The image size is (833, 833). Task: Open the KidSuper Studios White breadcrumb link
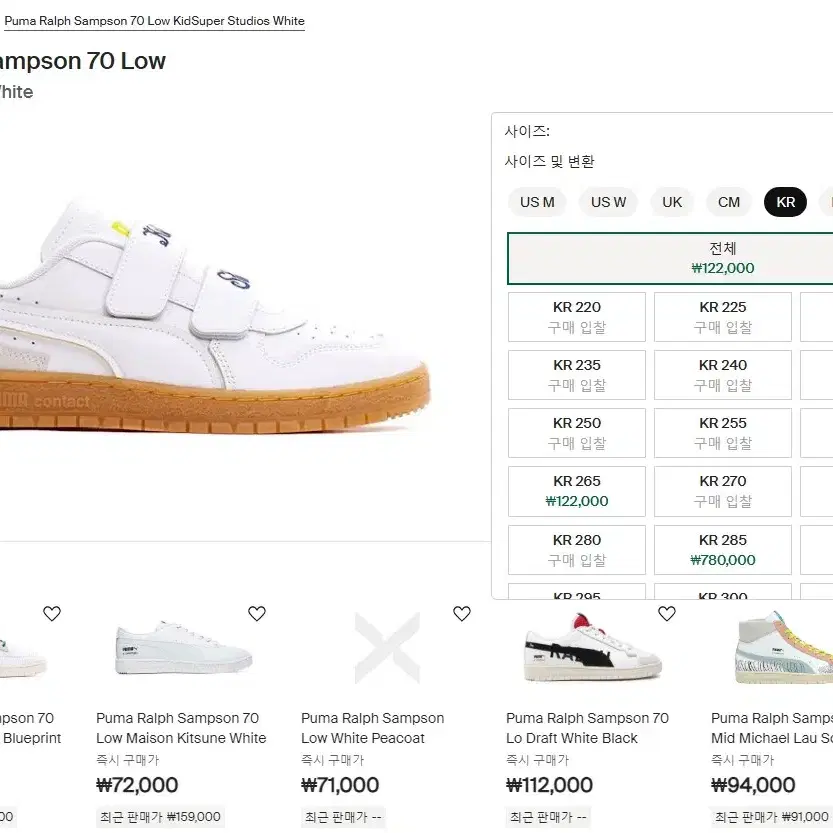coord(155,21)
